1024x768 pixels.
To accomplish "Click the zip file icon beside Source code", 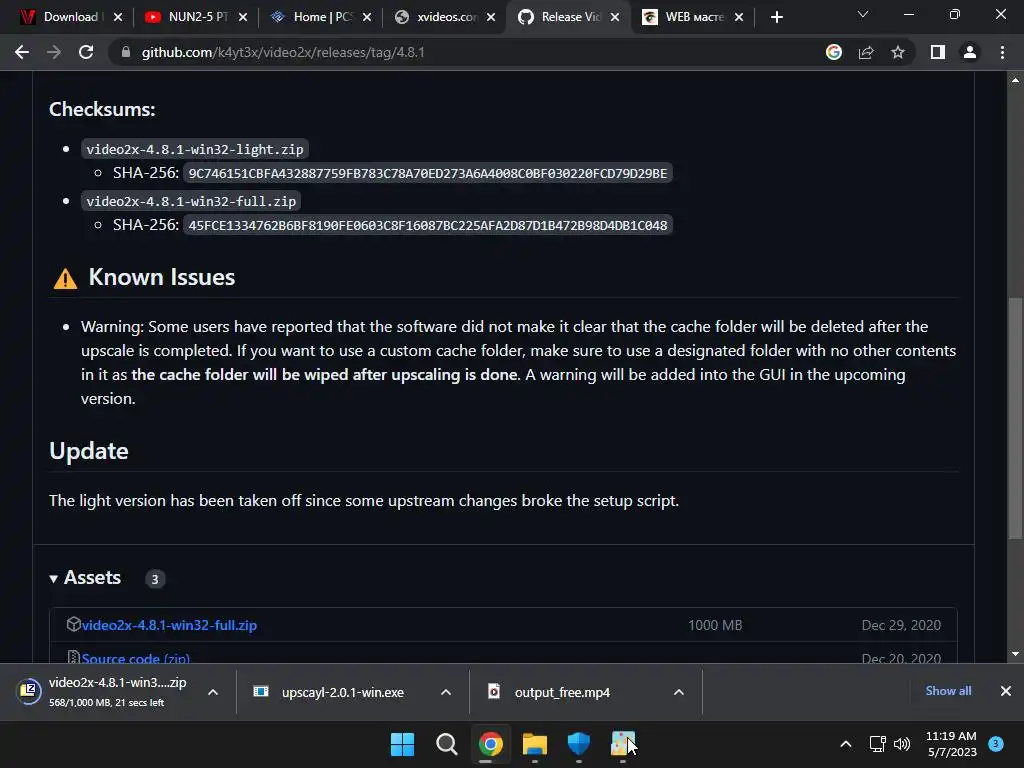I will tap(73, 657).
